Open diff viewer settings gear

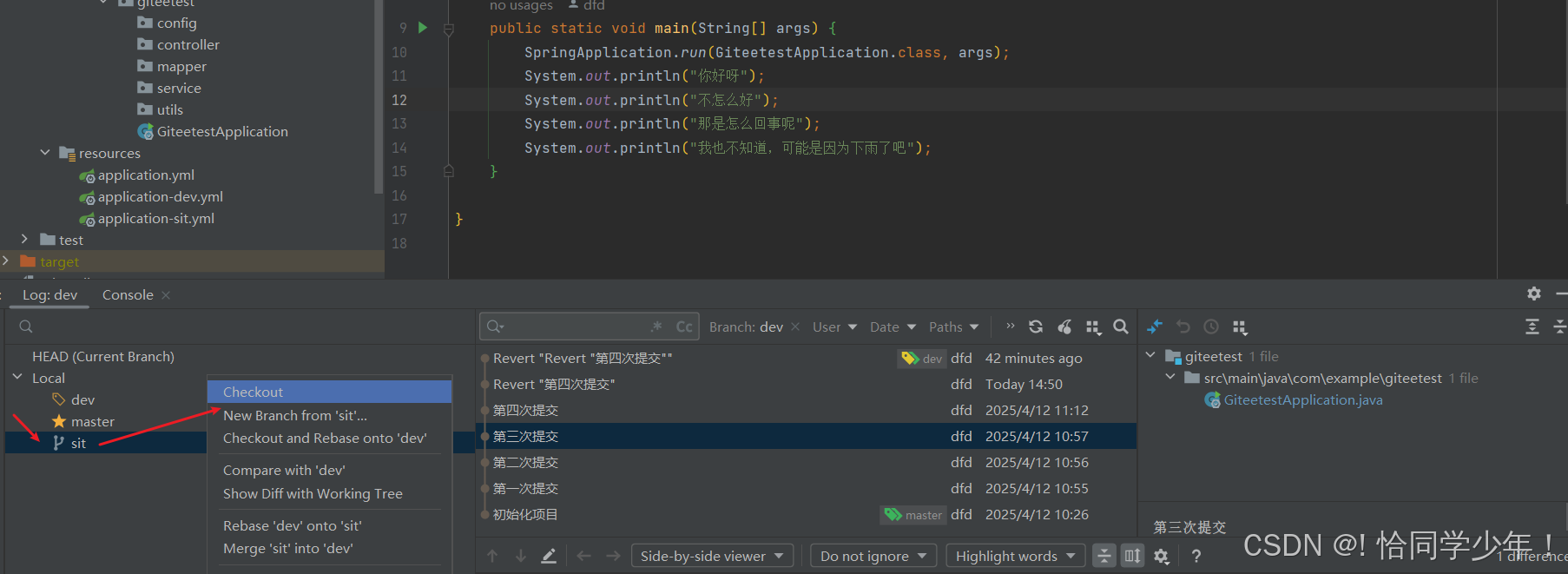pos(1162,556)
